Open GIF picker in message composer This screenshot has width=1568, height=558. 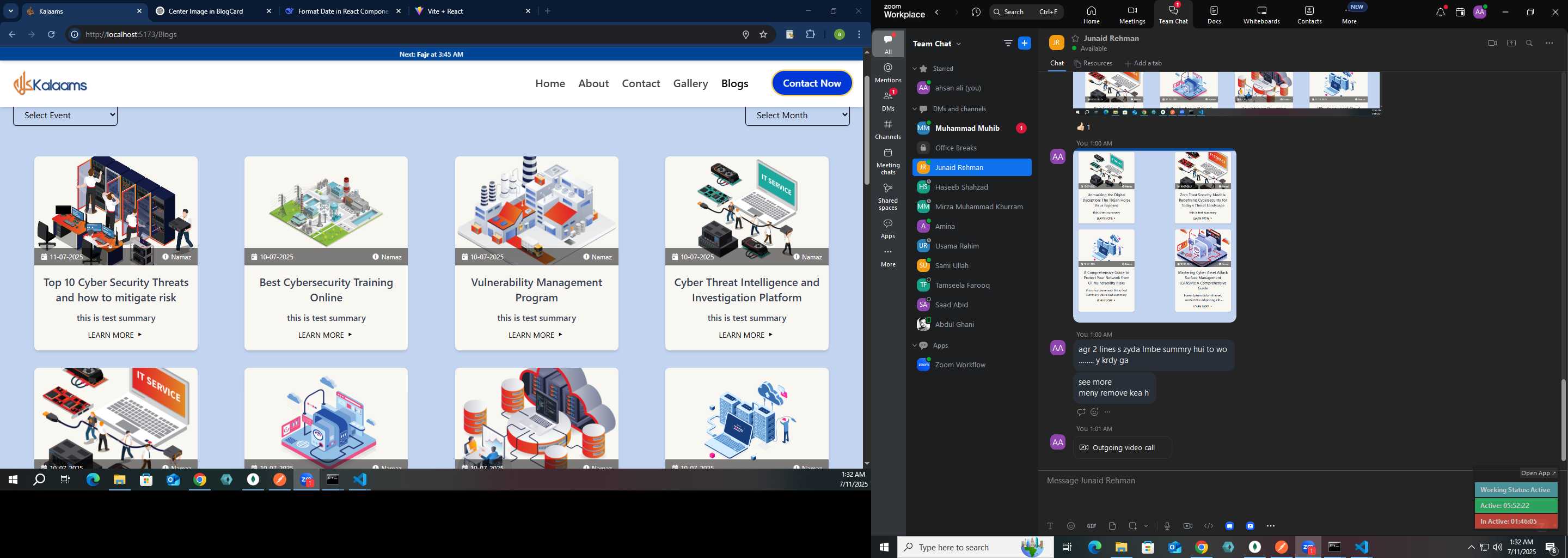click(1092, 526)
